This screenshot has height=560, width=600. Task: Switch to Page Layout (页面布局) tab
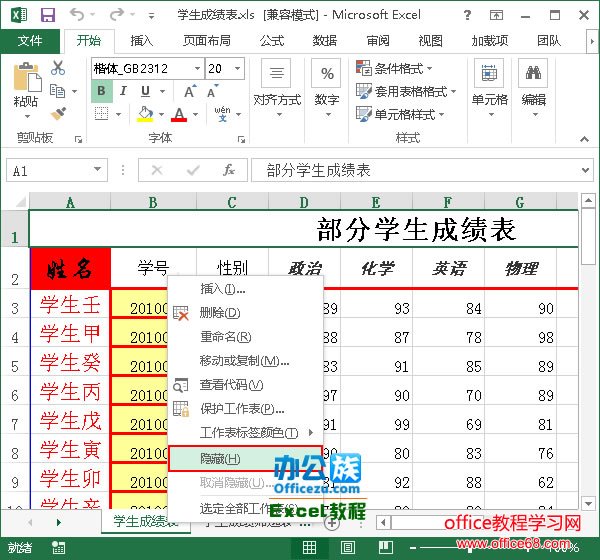[x=207, y=41]
